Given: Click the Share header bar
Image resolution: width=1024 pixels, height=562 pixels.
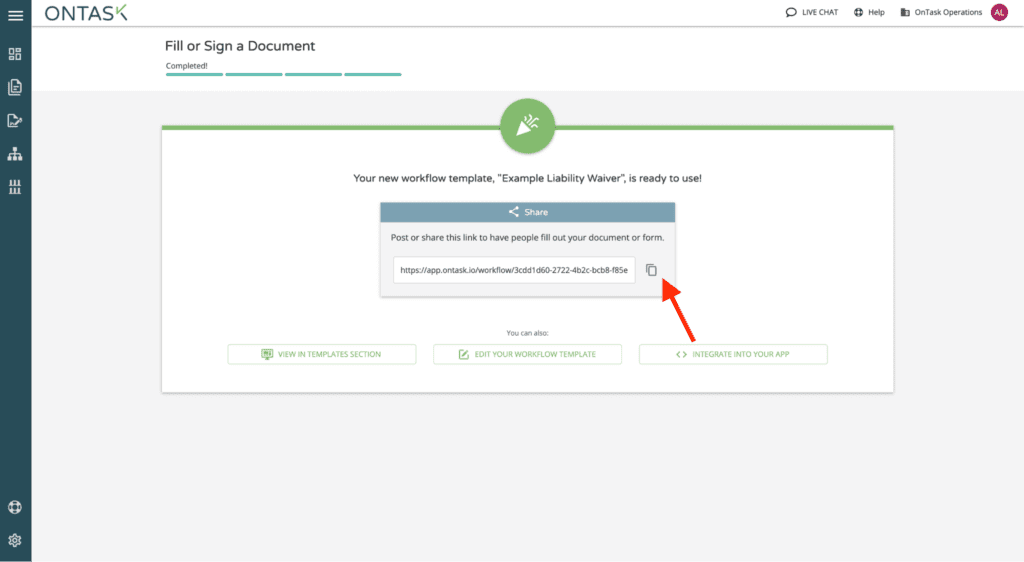Looking at the screenshot, I should (x=528, y=212).
